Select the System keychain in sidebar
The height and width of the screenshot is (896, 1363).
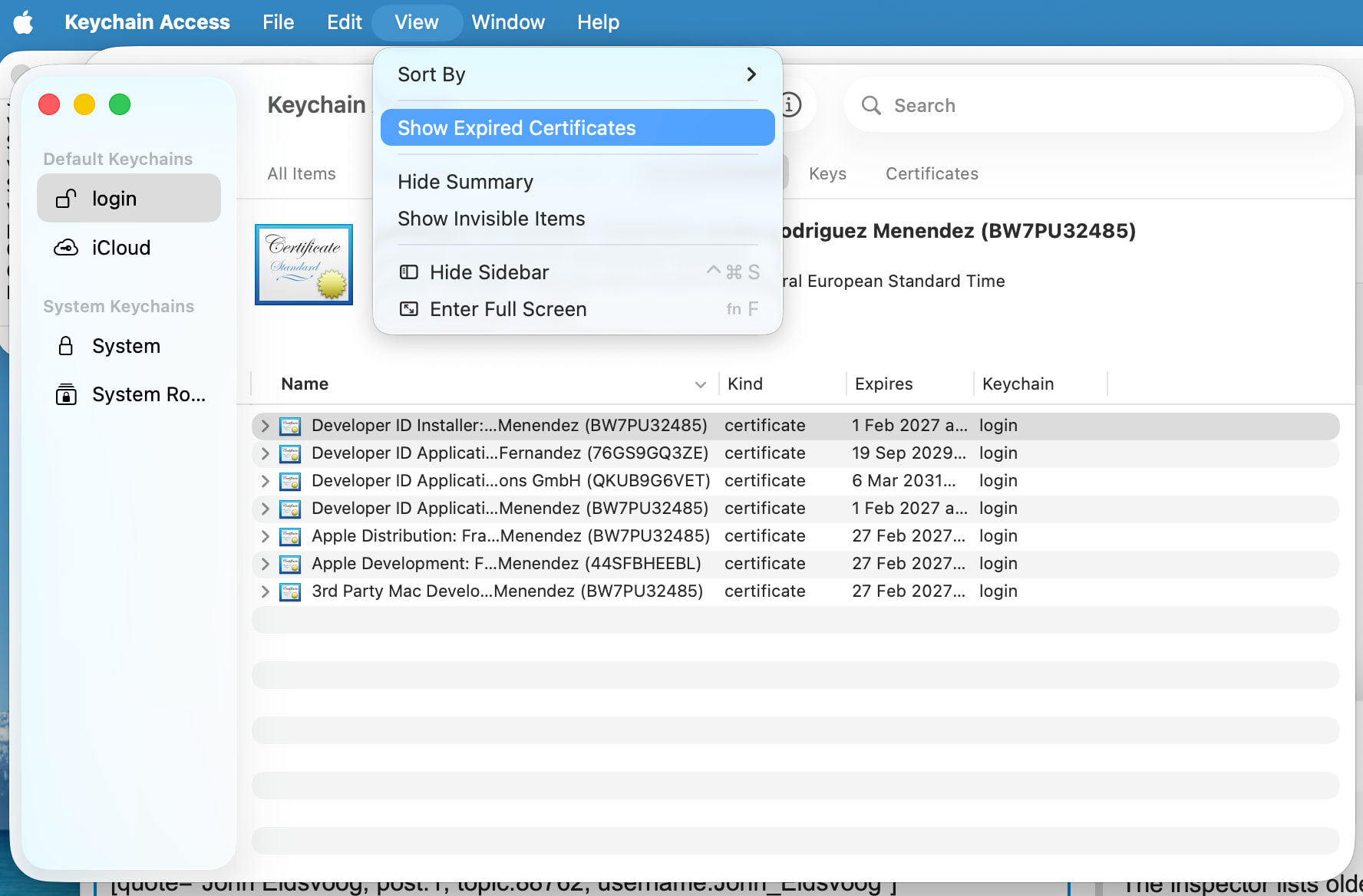click(129, 346)
